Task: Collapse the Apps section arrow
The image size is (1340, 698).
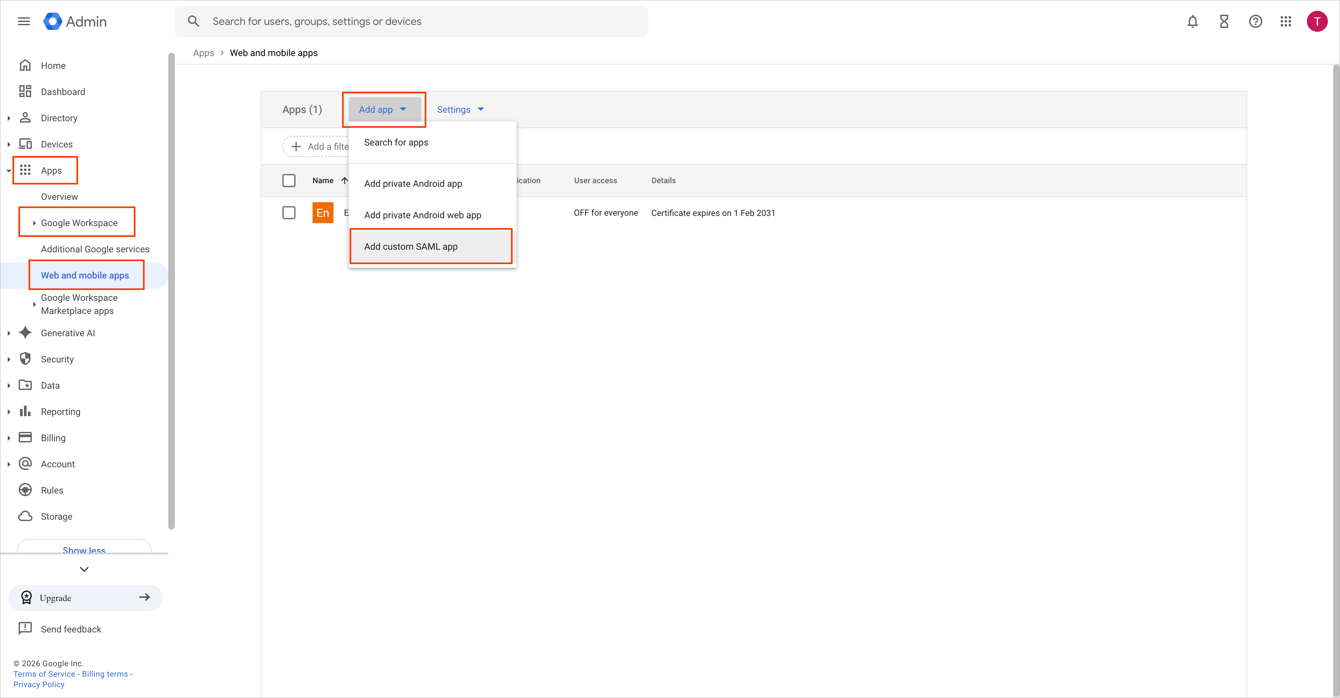Action: [x=9, y=171]
